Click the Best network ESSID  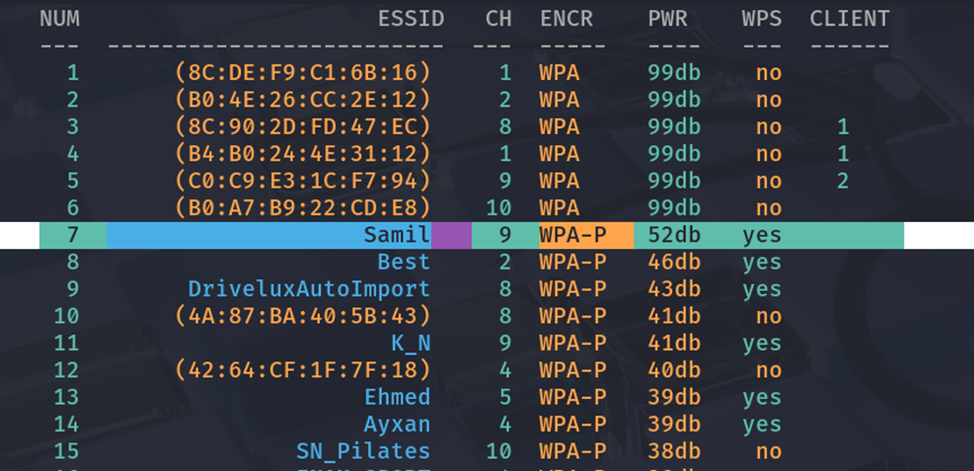tap(404, 262)
